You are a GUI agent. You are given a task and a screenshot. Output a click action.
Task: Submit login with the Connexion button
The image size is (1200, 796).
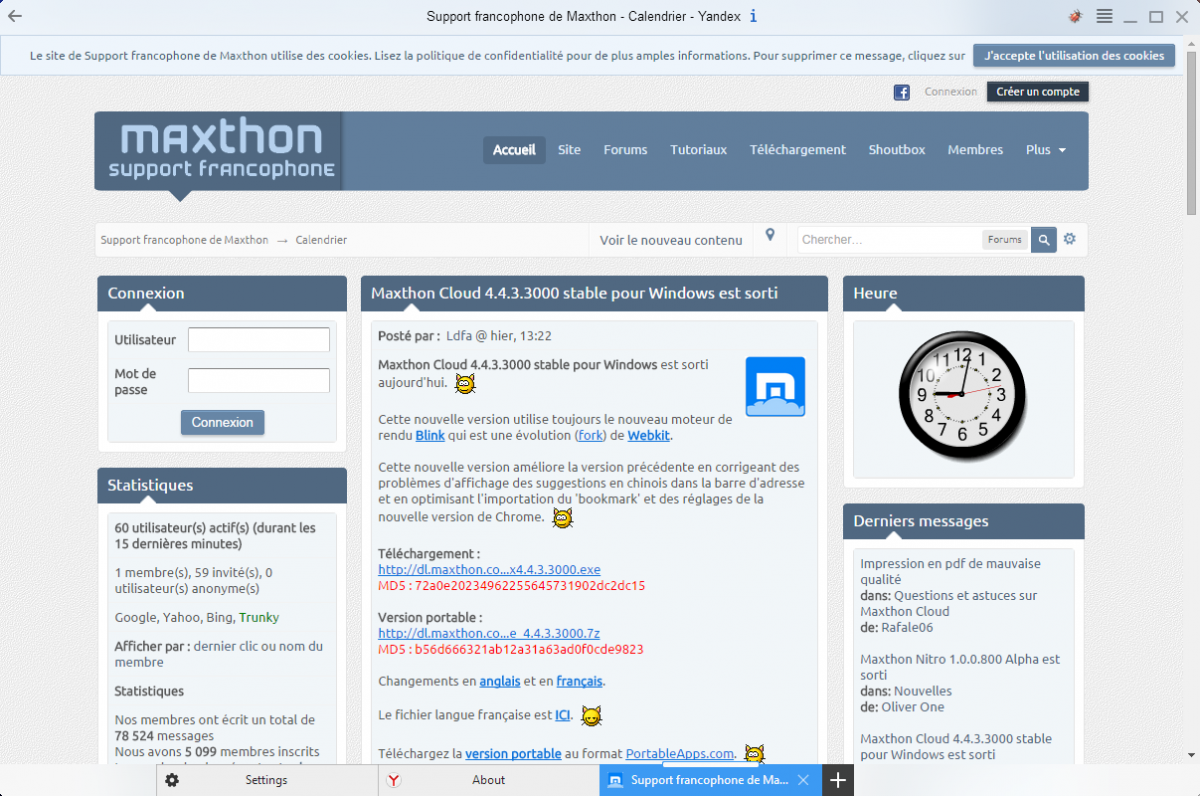223,422
